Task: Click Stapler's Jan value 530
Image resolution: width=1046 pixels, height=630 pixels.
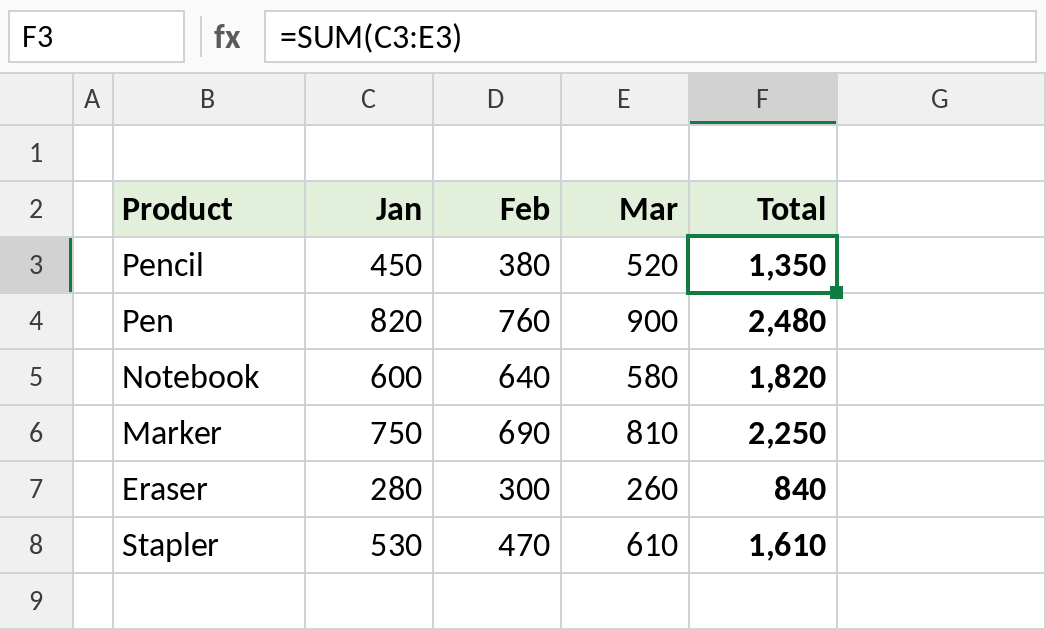Action: point(369,545)
